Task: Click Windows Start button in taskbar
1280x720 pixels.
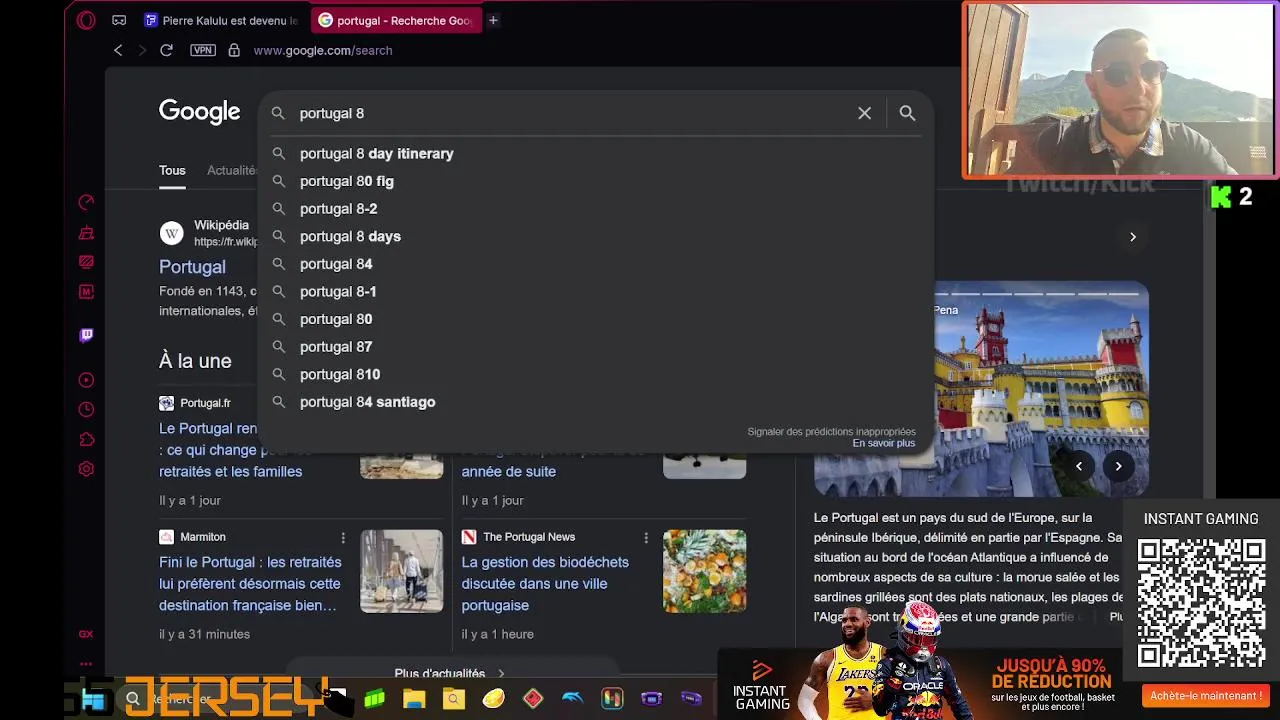Action: (x=94, y=700)
